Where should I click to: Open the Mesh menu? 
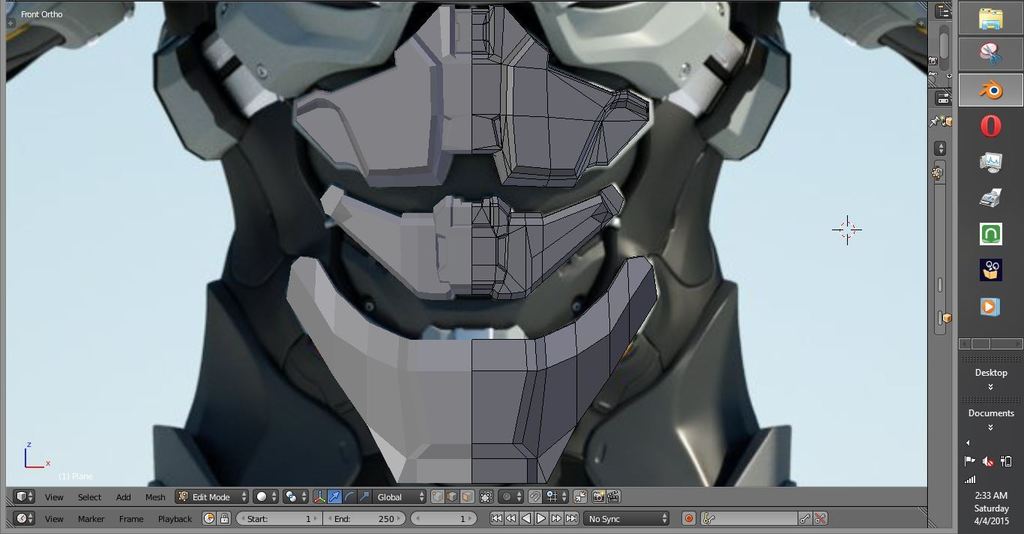[x=155, y=497]
